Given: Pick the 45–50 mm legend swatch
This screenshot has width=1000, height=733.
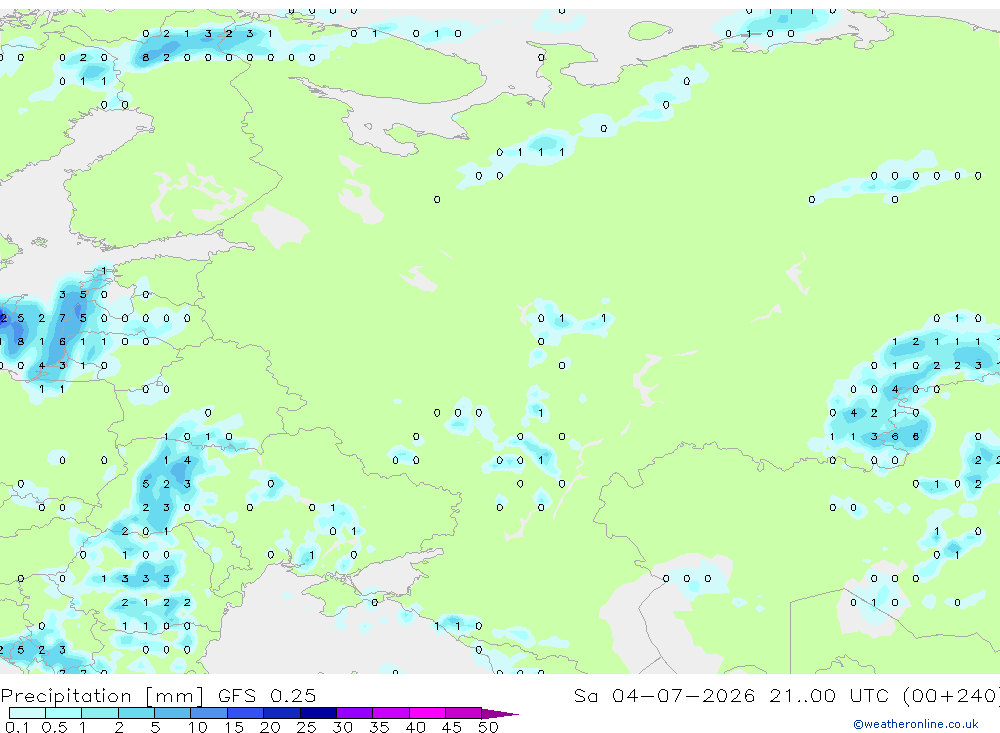Looking at the screenshot, I should click(x=464, y=713).
